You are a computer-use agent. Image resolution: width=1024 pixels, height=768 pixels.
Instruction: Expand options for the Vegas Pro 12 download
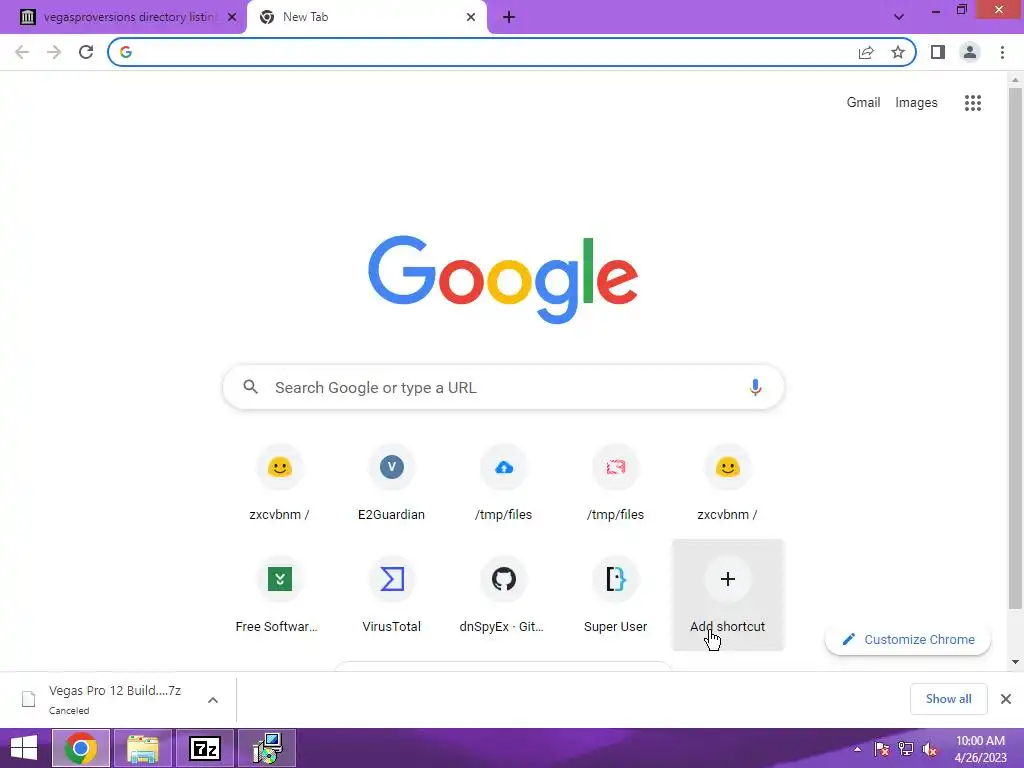click(x=213, y=700)
